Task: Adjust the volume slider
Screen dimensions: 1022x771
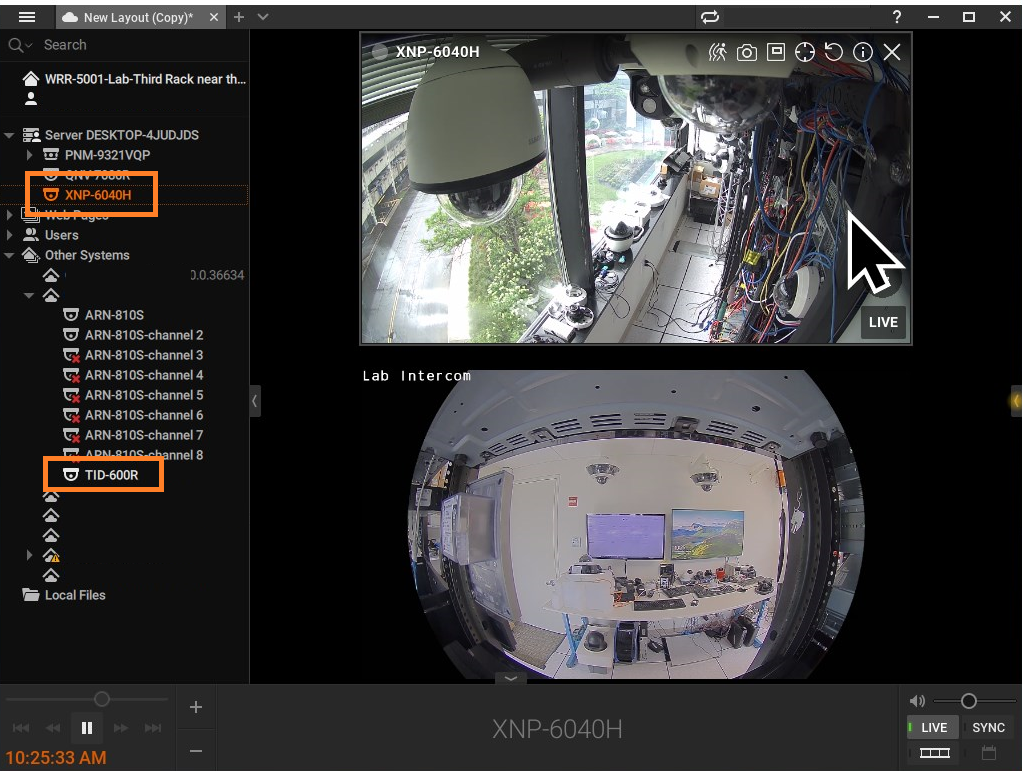Action: point(969,701)
